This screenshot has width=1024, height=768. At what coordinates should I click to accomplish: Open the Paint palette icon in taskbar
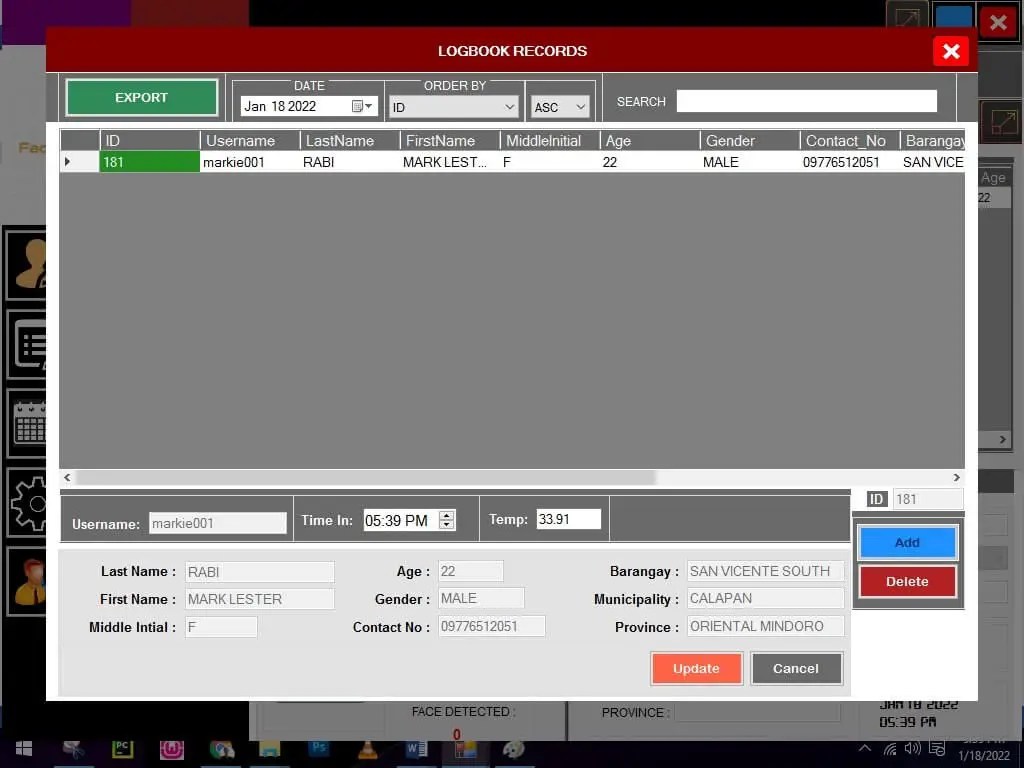click(513, 749)
